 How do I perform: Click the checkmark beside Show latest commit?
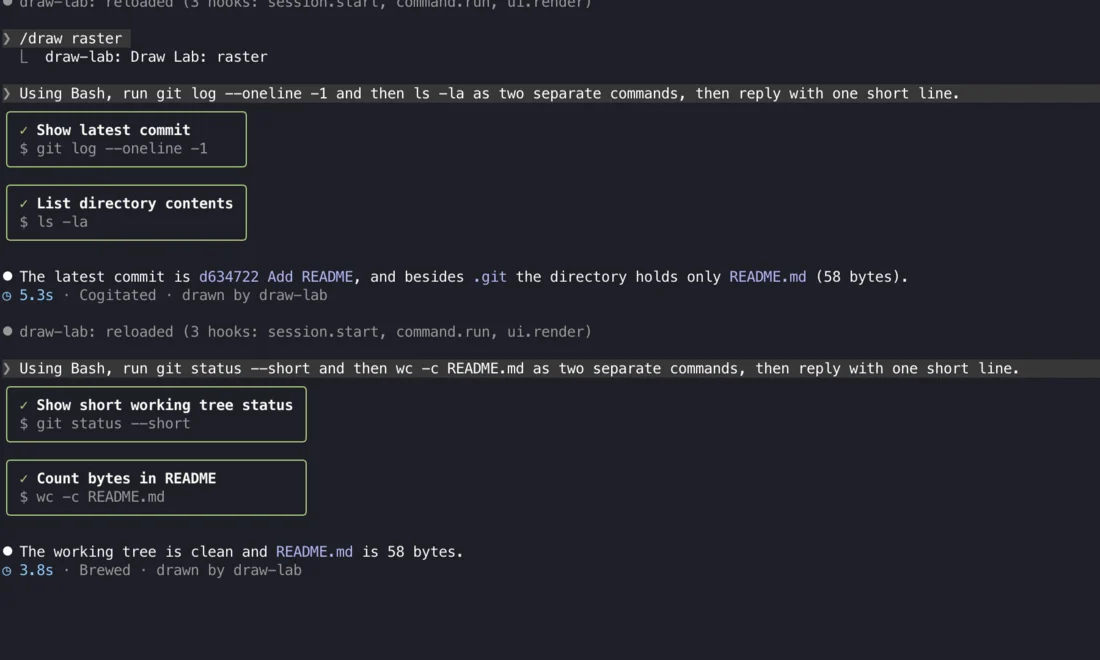click(24, 130)
